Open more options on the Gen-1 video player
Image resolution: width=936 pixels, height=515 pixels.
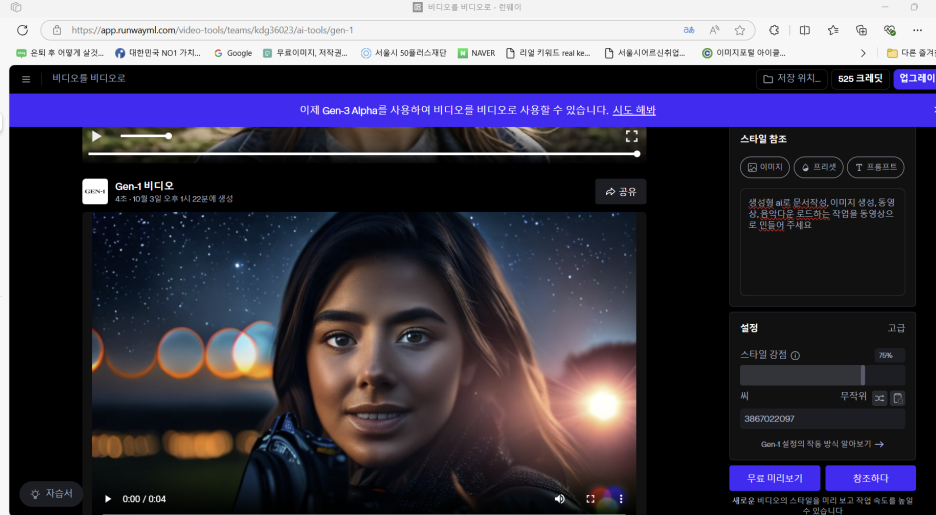[x=621, y=498]
